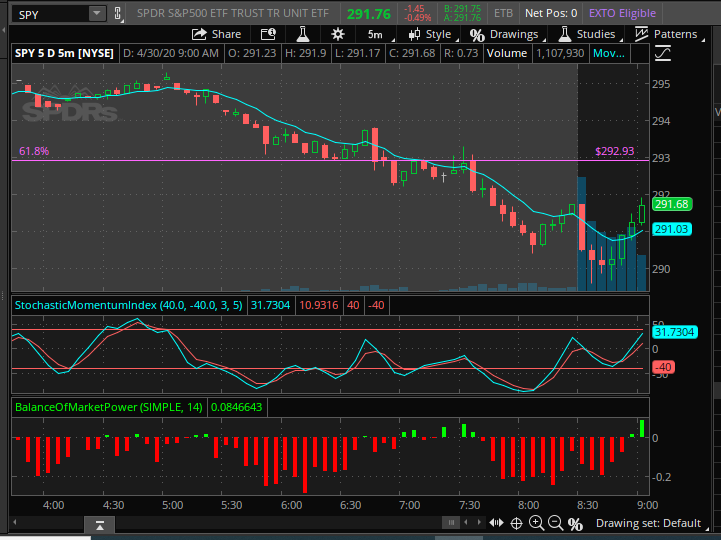This screenshot has height=540, width=721.
Task: Click the crosshair pan icon
Action: (x=516, y=523)
